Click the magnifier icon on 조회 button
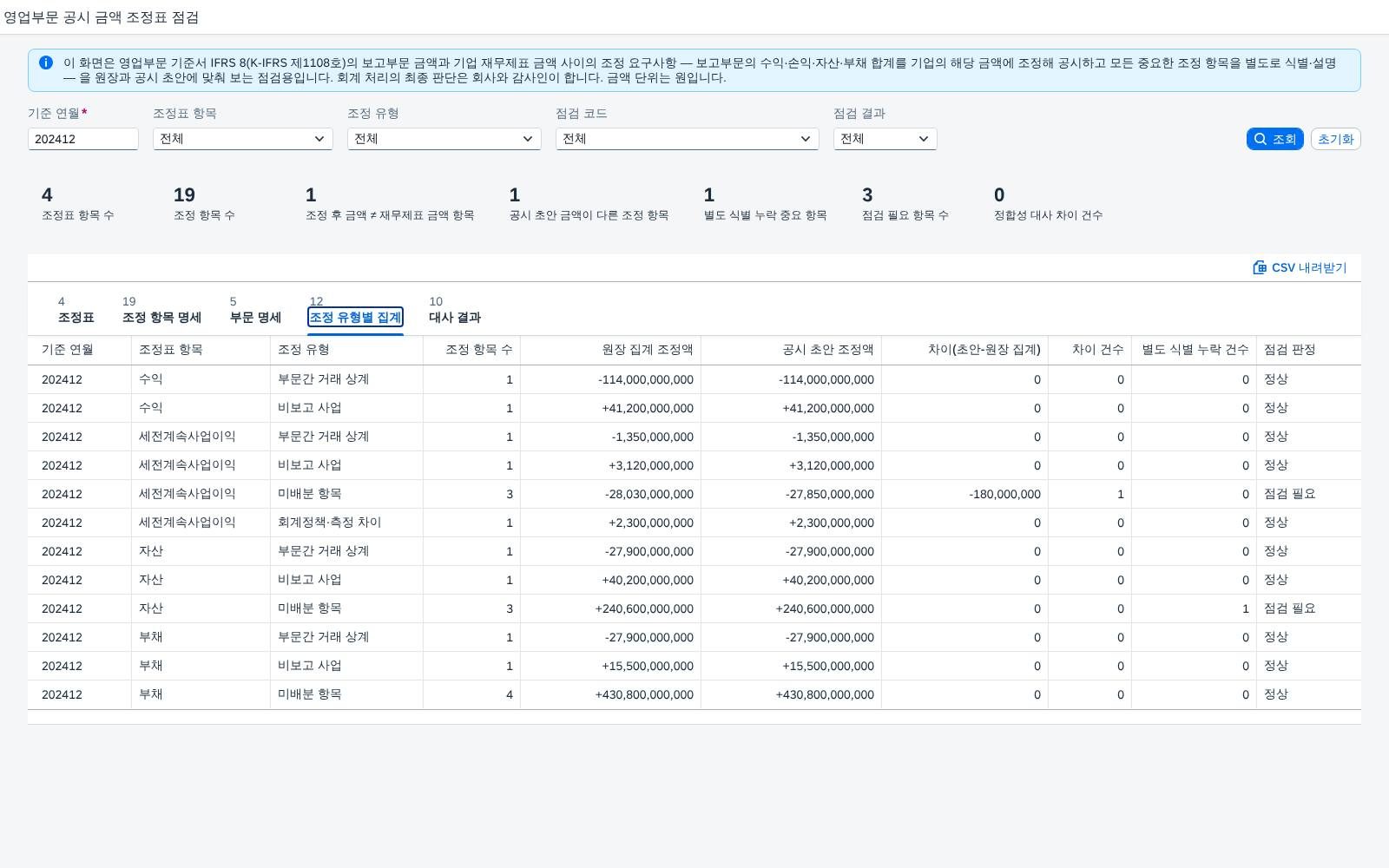 (x=1261, y=139)
